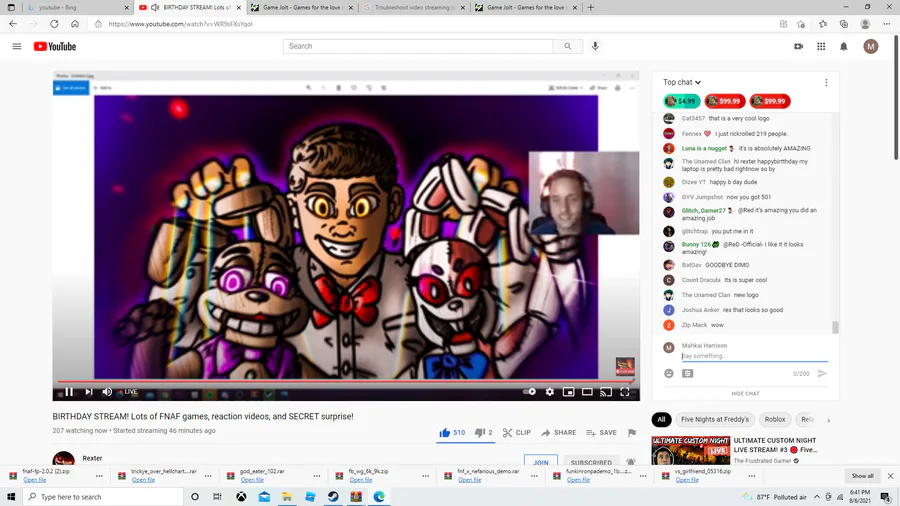
Task: Open file link for god_eater_102.rar
Action: (252, 480)
